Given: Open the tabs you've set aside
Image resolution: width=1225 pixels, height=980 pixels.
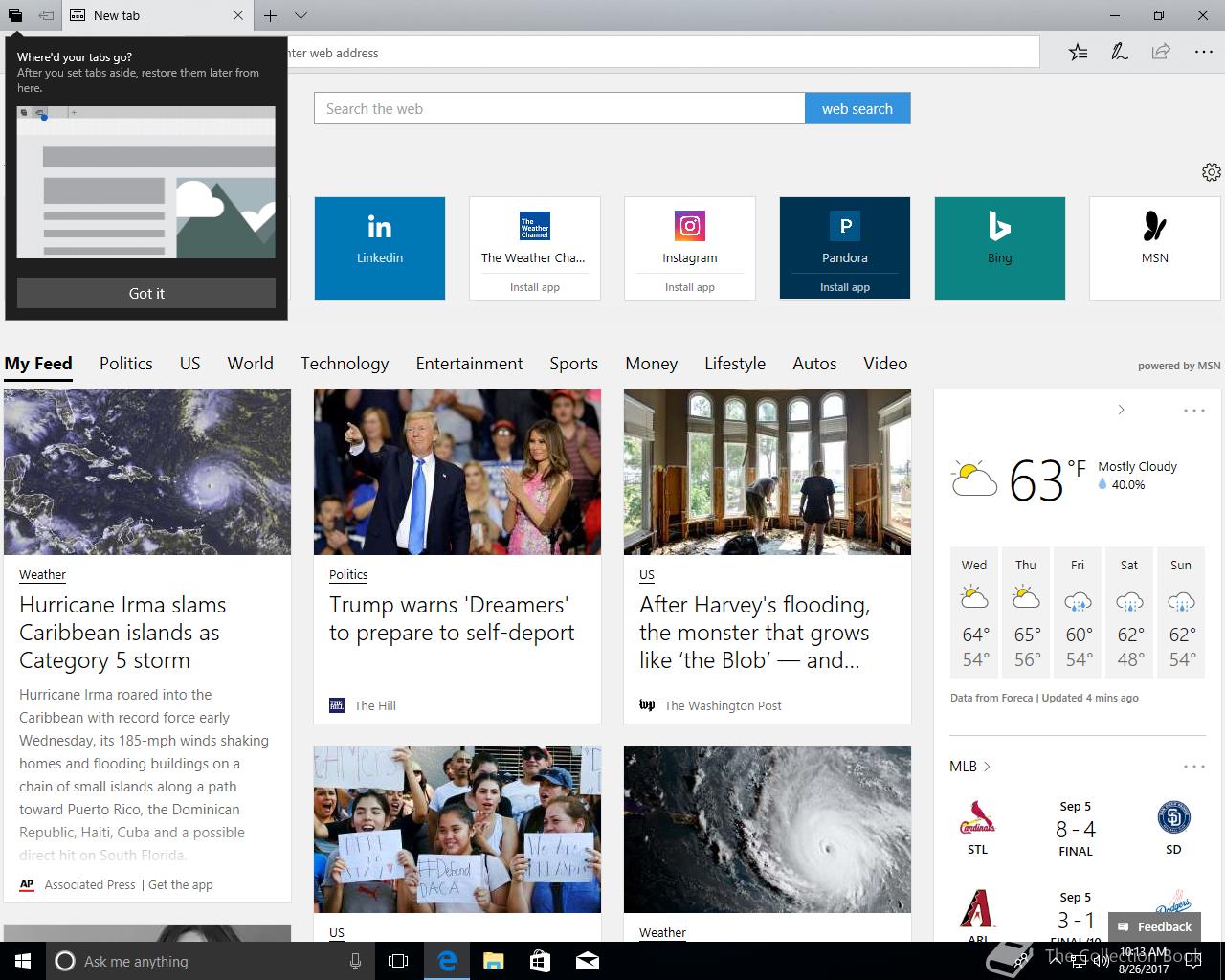Looking at the screenshot, I should pyautogui.click(x=15, y=15).
